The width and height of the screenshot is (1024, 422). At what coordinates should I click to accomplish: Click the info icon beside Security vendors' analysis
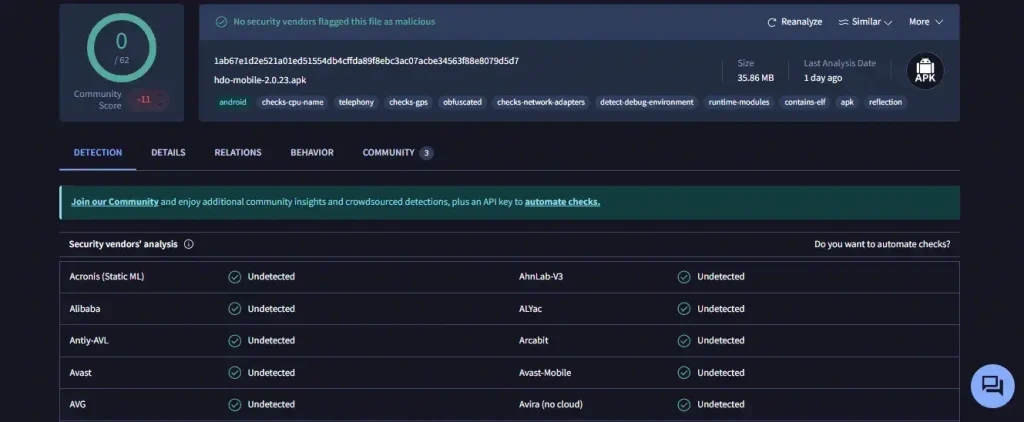(x=189, y=244)
